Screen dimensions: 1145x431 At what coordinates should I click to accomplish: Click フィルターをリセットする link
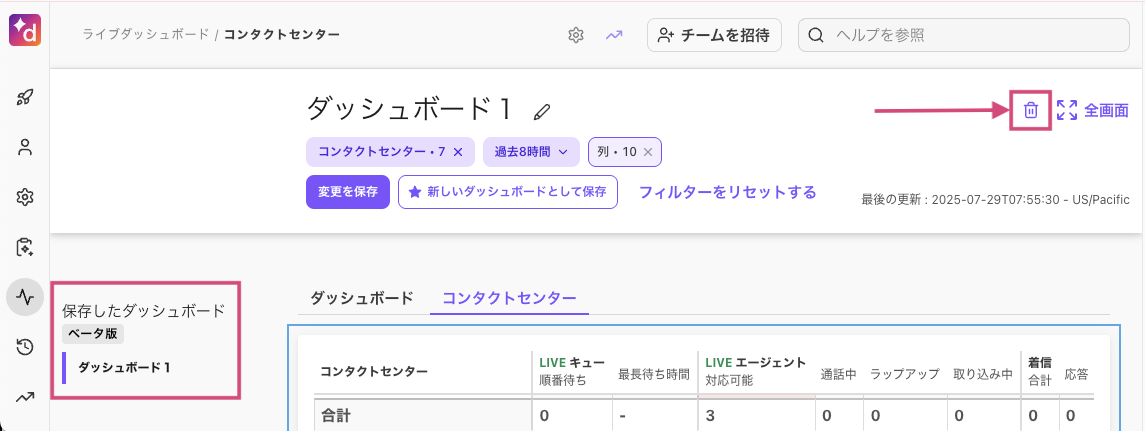(727, 192)
